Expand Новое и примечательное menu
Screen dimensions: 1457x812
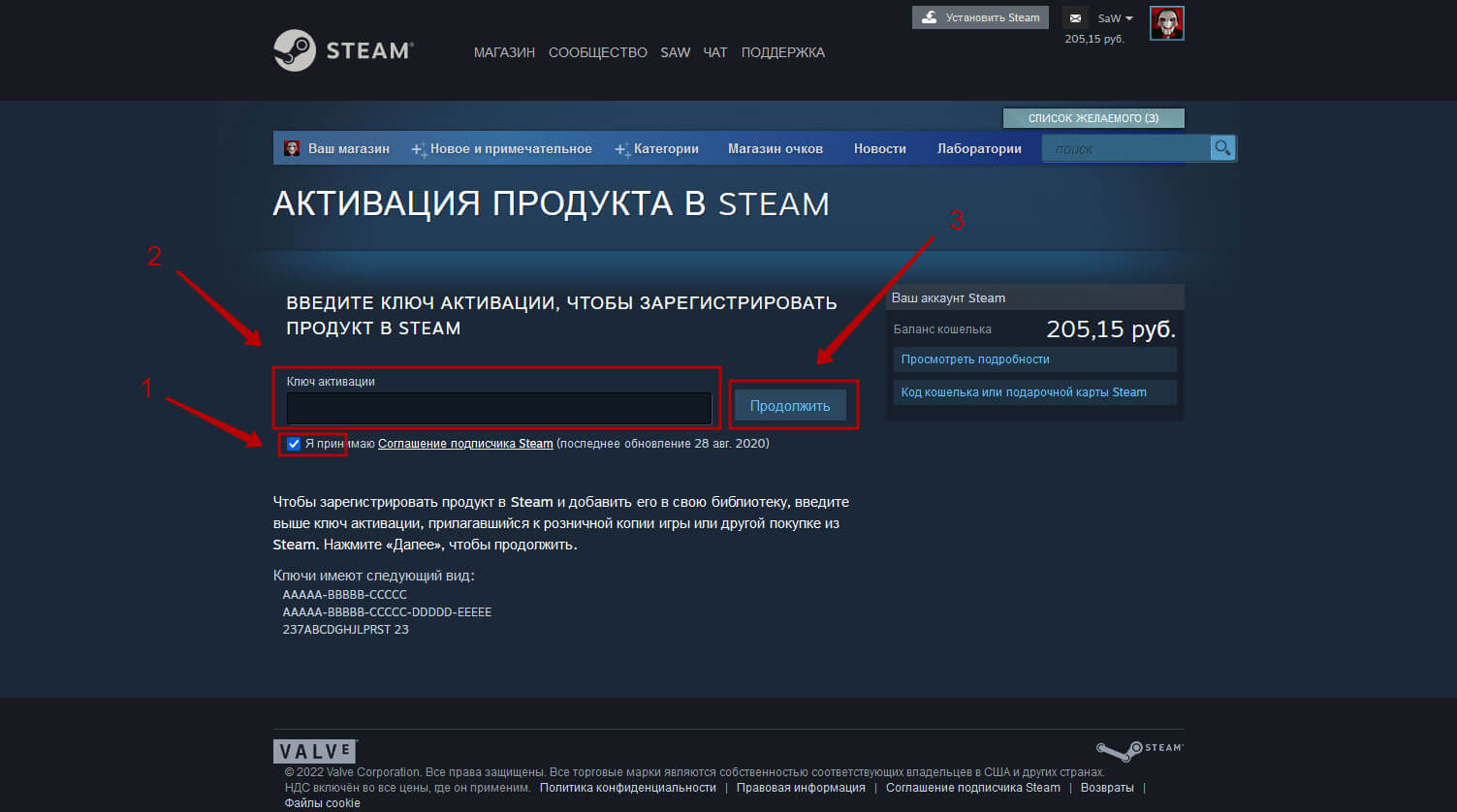(x=502, y=148)
